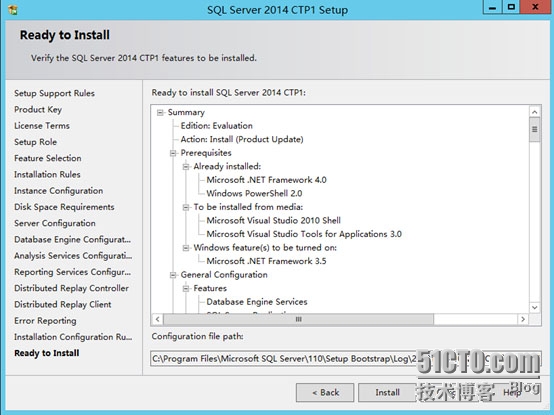554x415 pixels.
Task: Open the Instance Configuration step
Action: pos(59,191)
